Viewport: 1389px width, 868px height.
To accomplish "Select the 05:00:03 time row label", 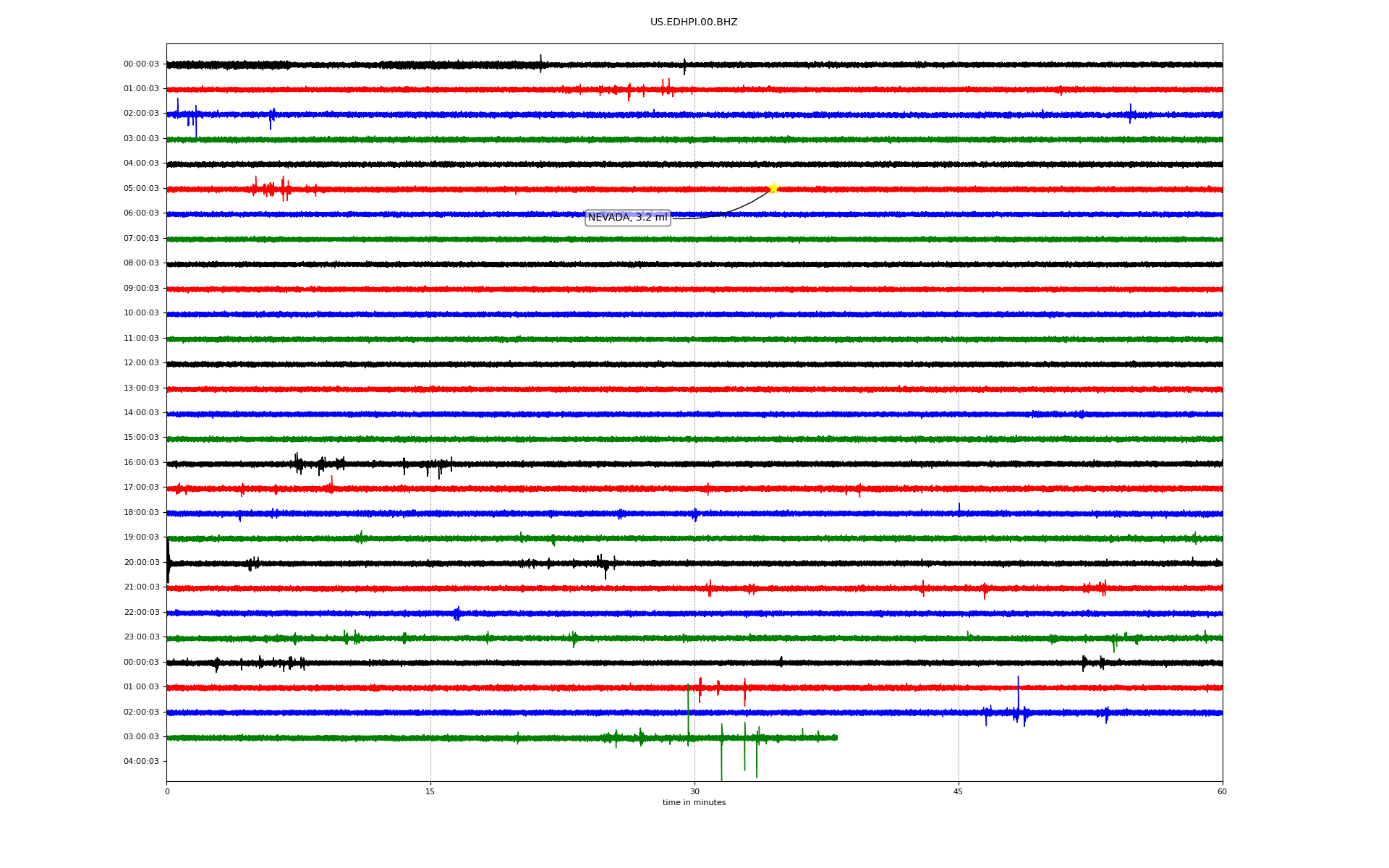I will click(x=141, y=189).
